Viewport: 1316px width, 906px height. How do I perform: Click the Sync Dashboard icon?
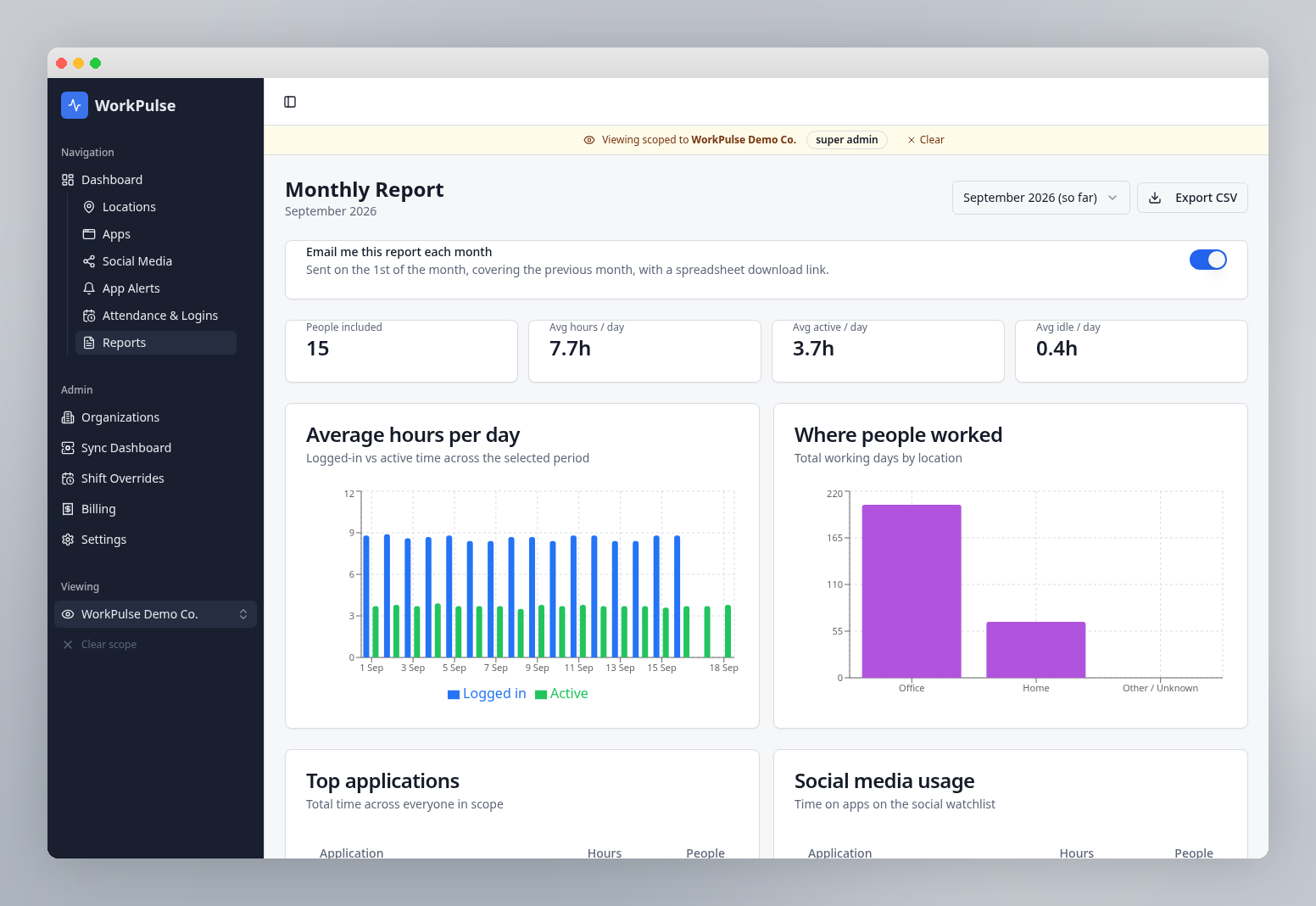(x=68, y=448)
